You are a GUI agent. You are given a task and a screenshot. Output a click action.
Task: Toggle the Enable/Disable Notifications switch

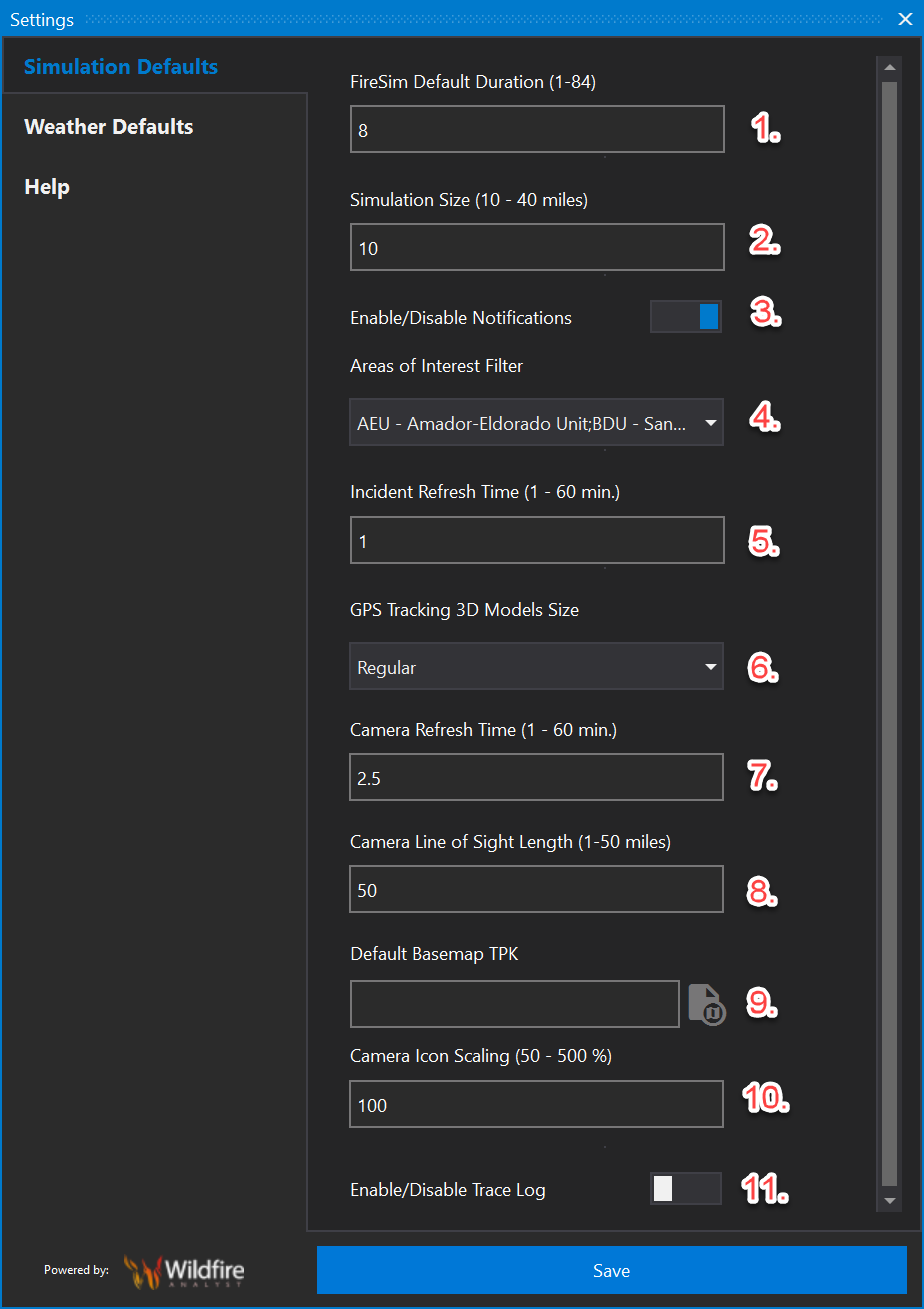[x=685, y=317]
